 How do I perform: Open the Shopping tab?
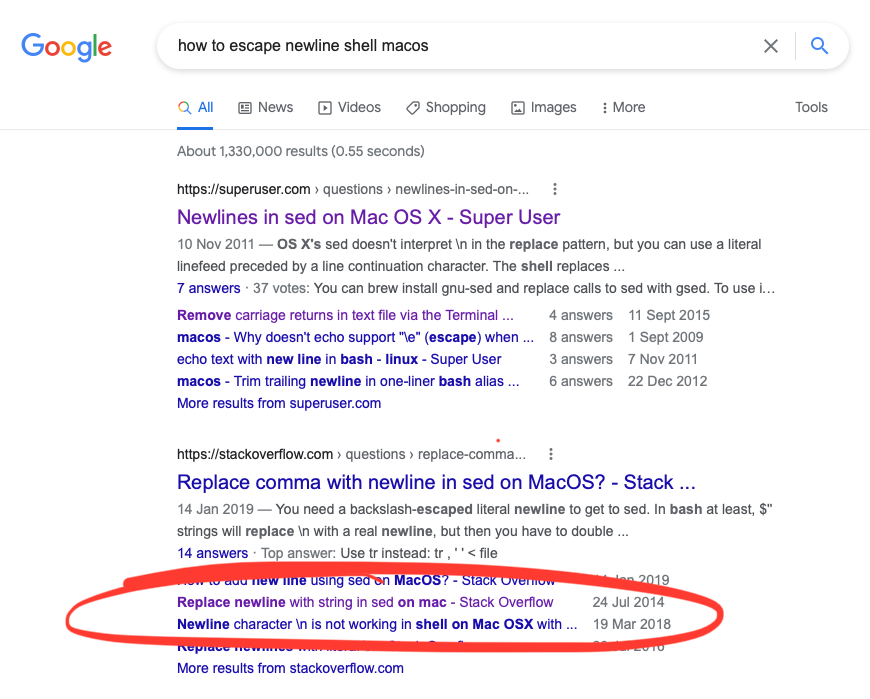pyautogui.click(x=446, y=107)
